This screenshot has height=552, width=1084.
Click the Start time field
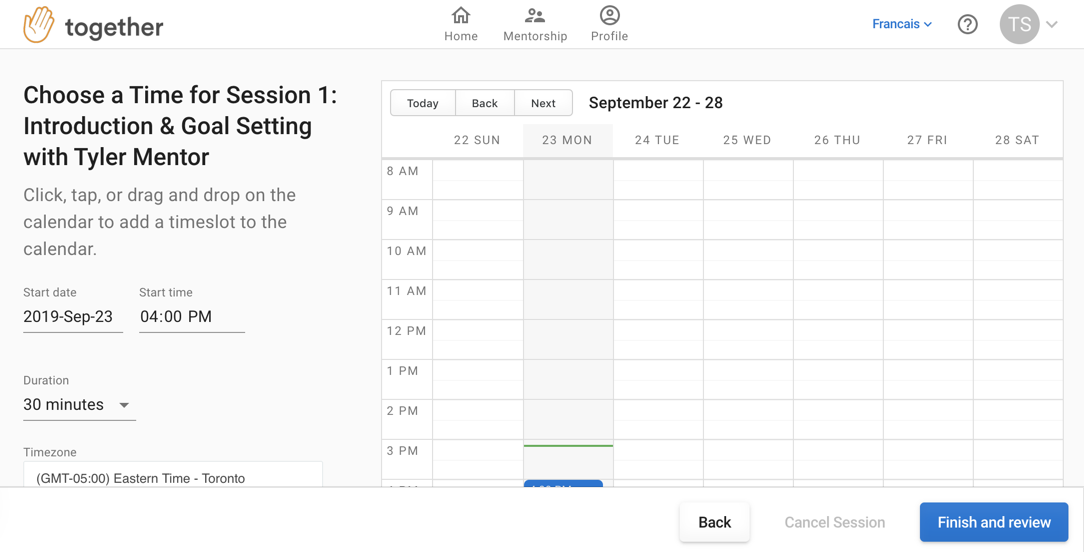click(x=191, y=317)
